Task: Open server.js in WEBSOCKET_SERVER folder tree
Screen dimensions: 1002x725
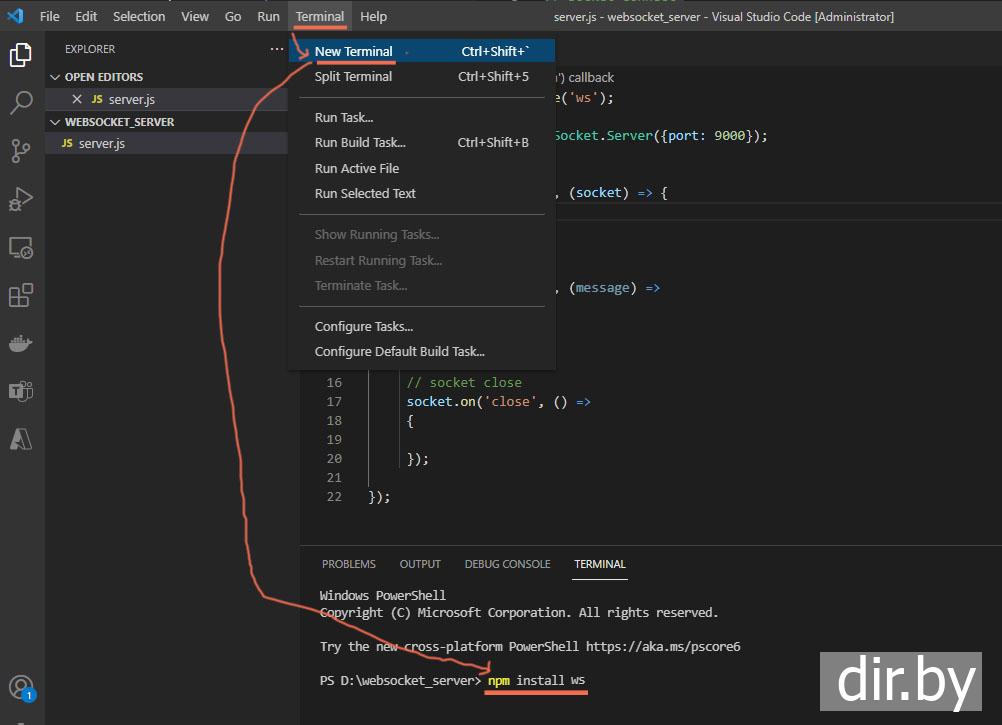Action: coord(101,143)
